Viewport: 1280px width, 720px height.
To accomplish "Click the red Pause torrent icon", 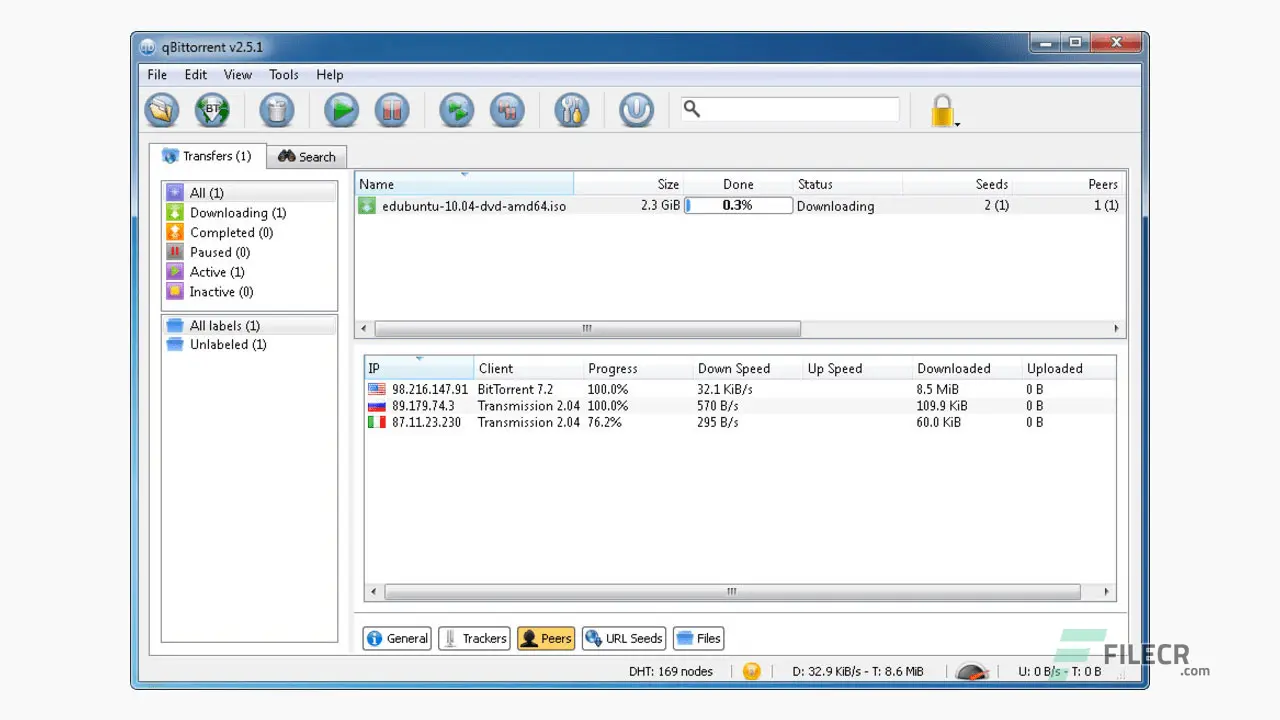I will [392, 110].
